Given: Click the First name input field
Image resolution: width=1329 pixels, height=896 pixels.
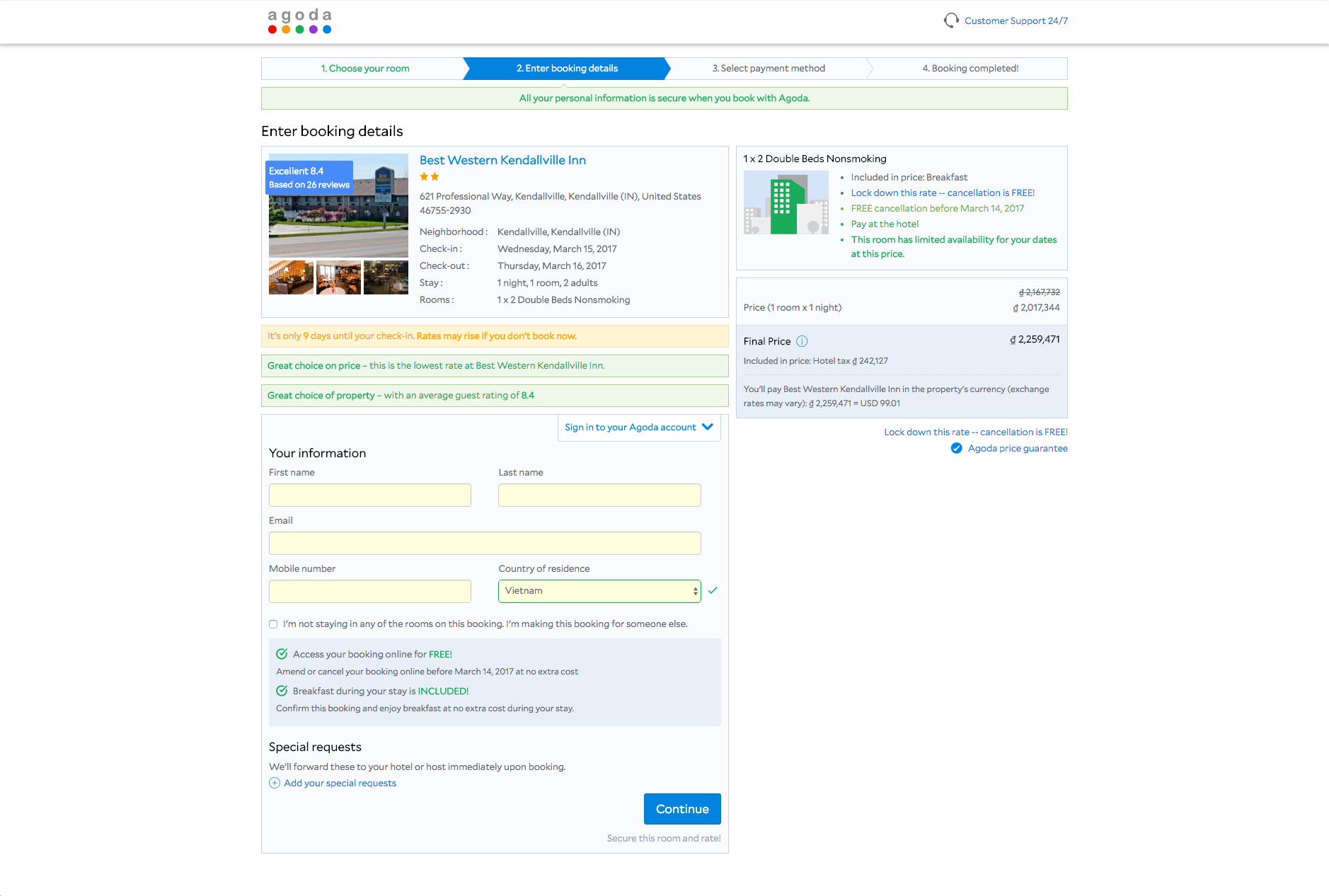Looking at the screenshot, I should click(x=370, y=495).
